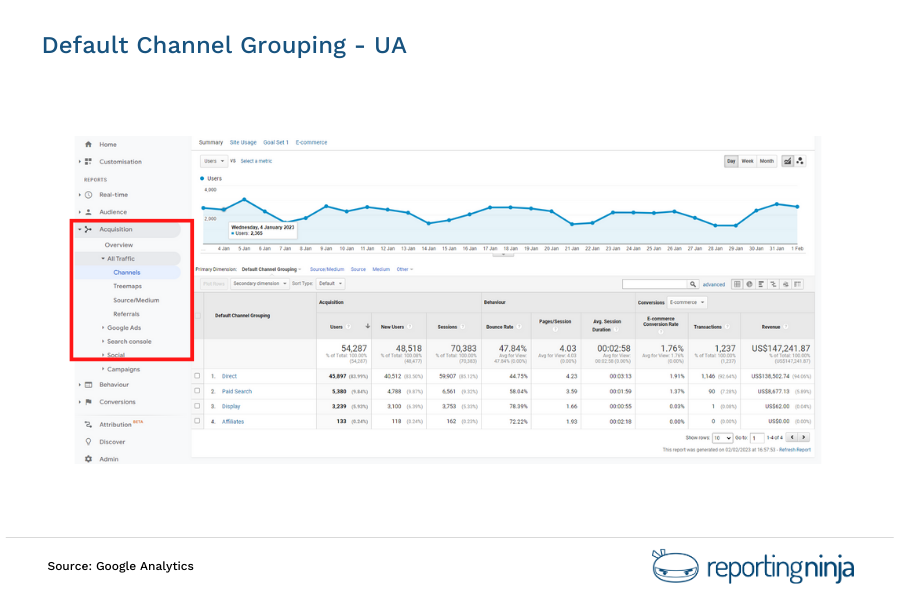Click the Attribution icon

pyautogui.click(x=88, y=424)
